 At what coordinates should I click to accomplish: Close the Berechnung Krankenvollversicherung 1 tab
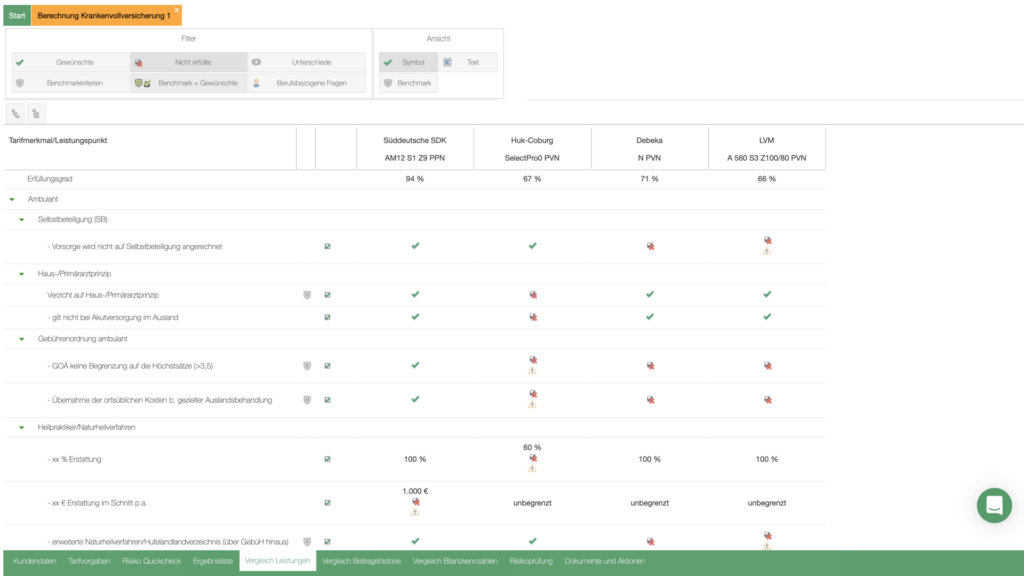(x=177, y=9)
